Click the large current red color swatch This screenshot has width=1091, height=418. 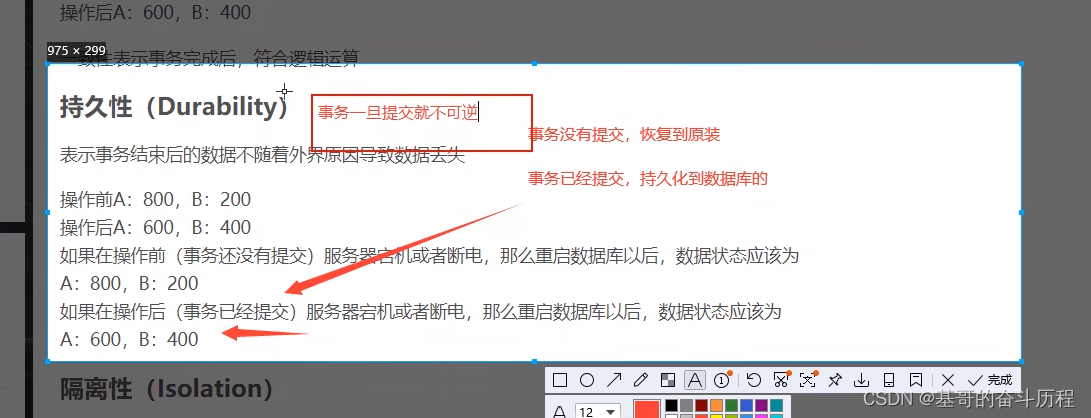(647, 409)
